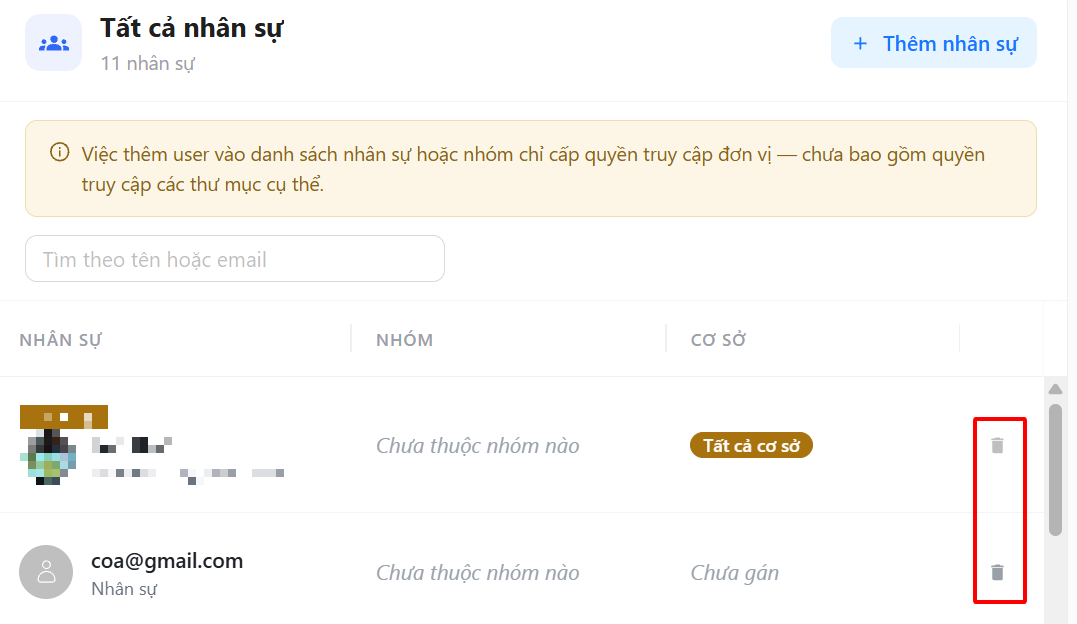Click the default avatar of coa@gmail.com
This screenshot has width=1077, height=624.
click(x=46, y=572)
